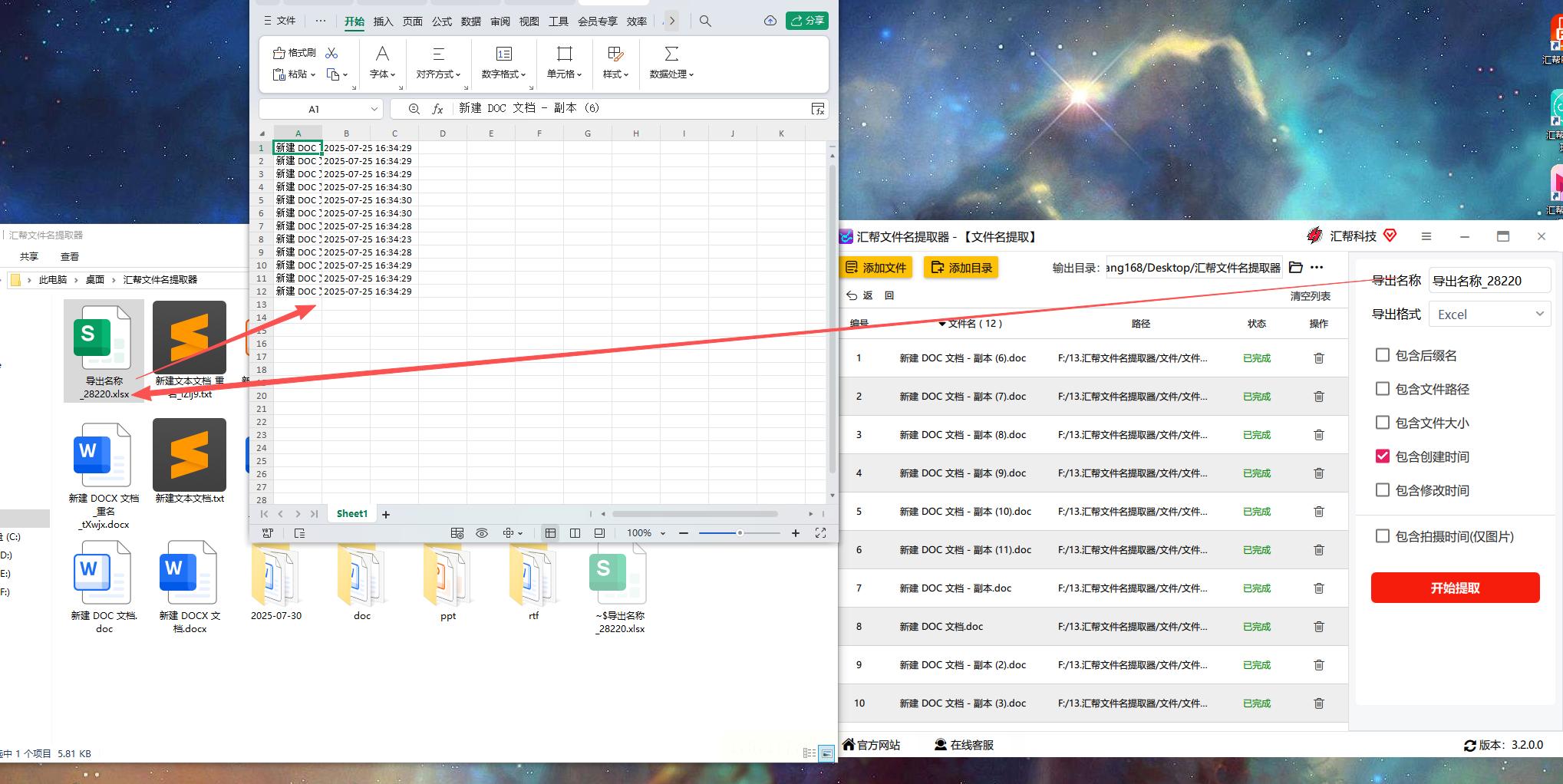Open the 导出格式 Excel dropdown
Screen dimensions: 1563x784
(1489, 314)
